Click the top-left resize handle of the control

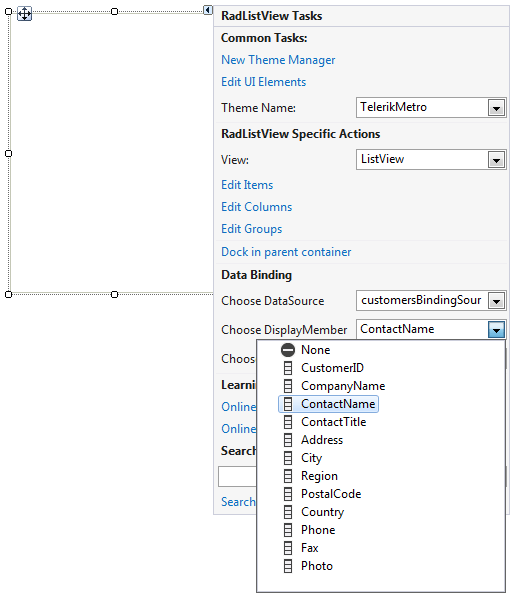pos(8,12)
